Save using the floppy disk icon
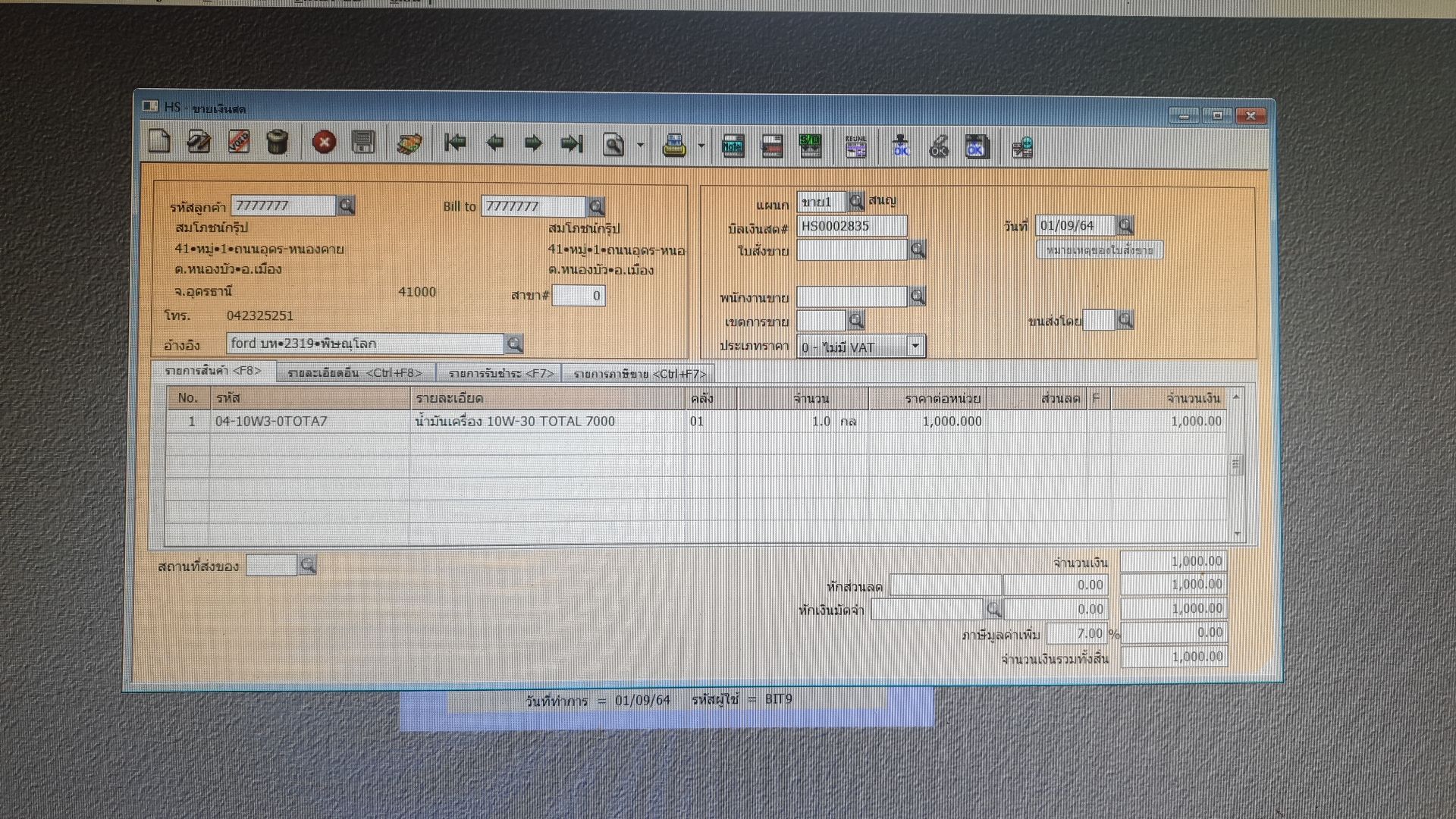The image size is (1456, 819). 363,143
